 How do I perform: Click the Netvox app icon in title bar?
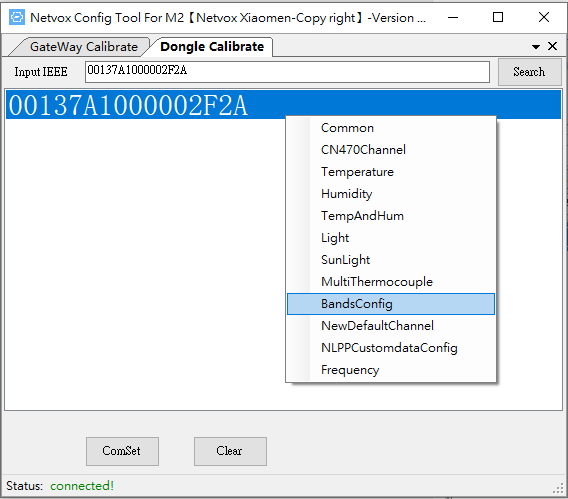point(17,17)
